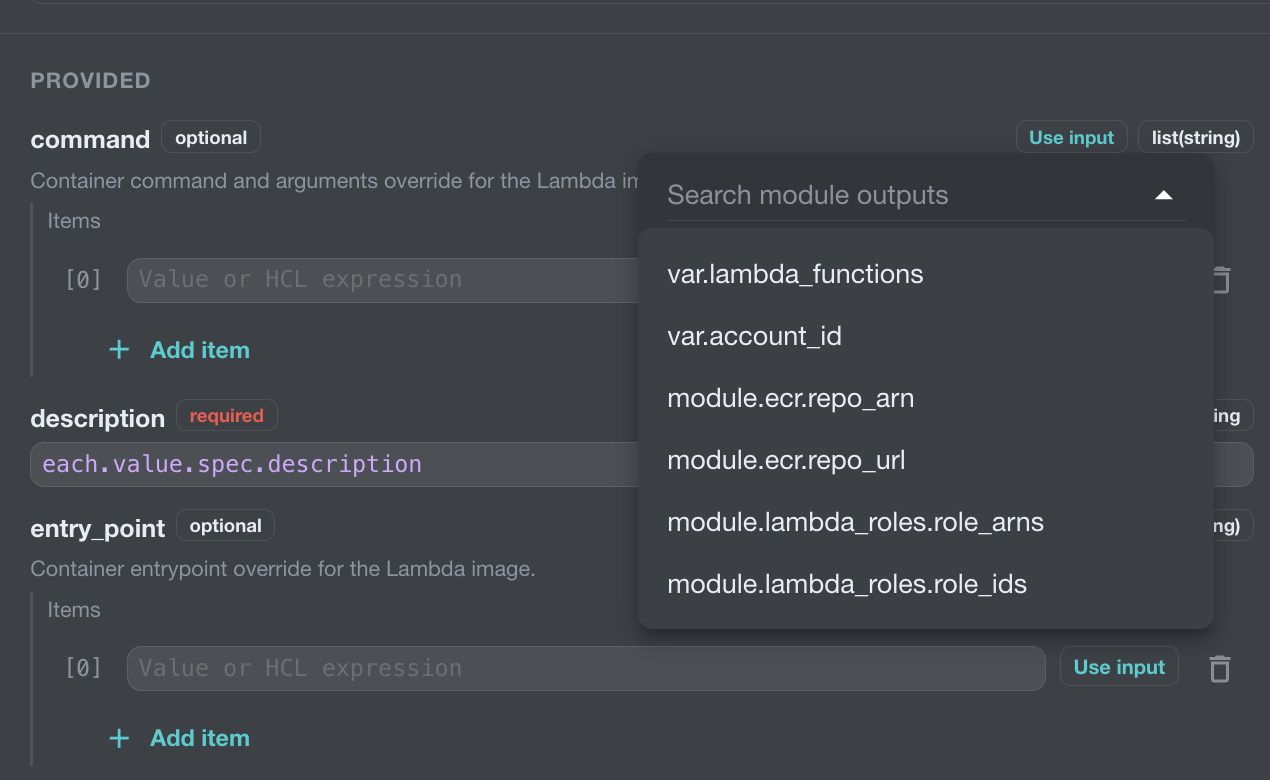Click the required badge next to description
Image resolution: width=1270 pixels, height=780 pixels.
pos(227,415)
